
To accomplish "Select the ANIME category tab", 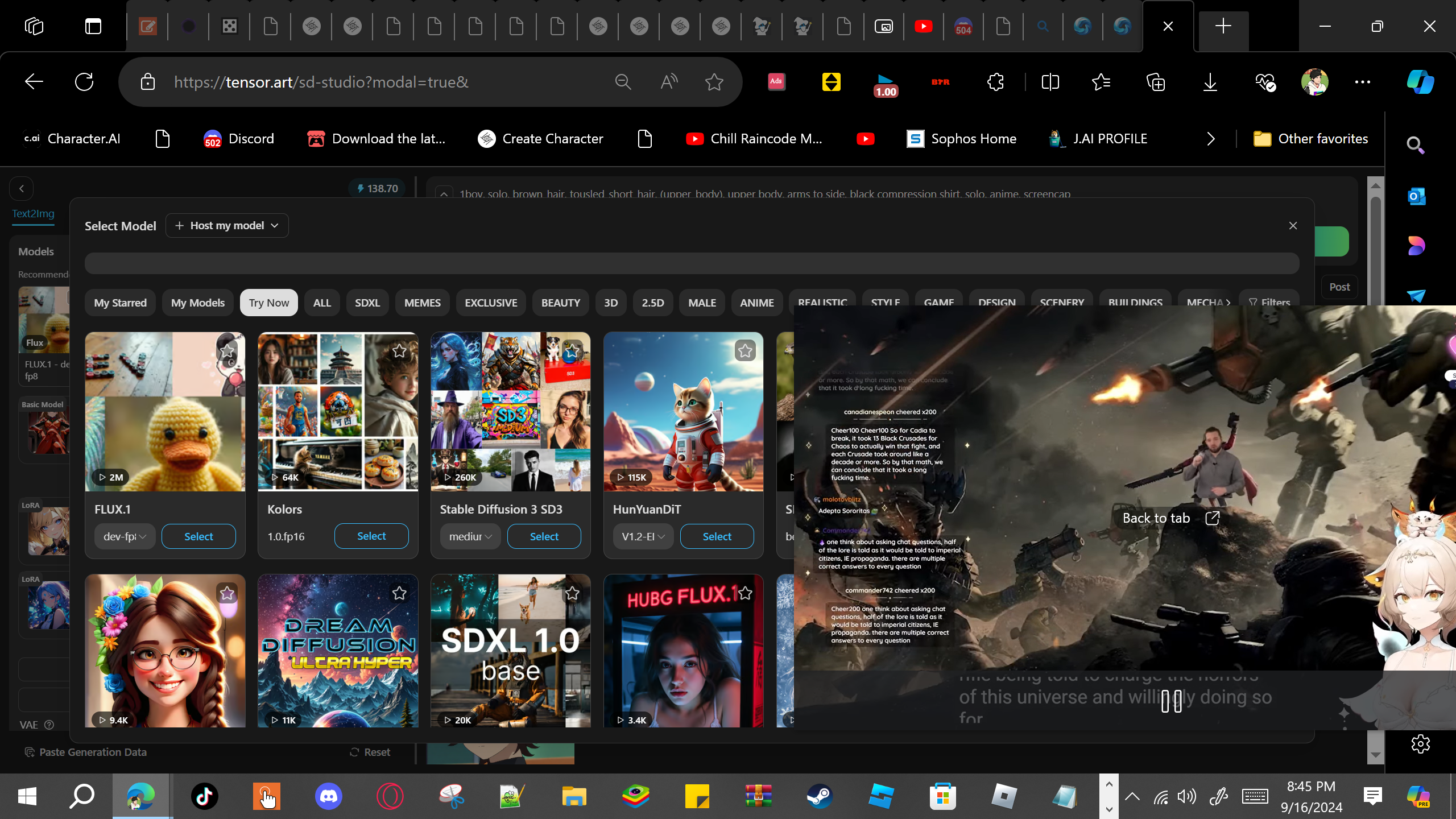I will tap(757, 303).
